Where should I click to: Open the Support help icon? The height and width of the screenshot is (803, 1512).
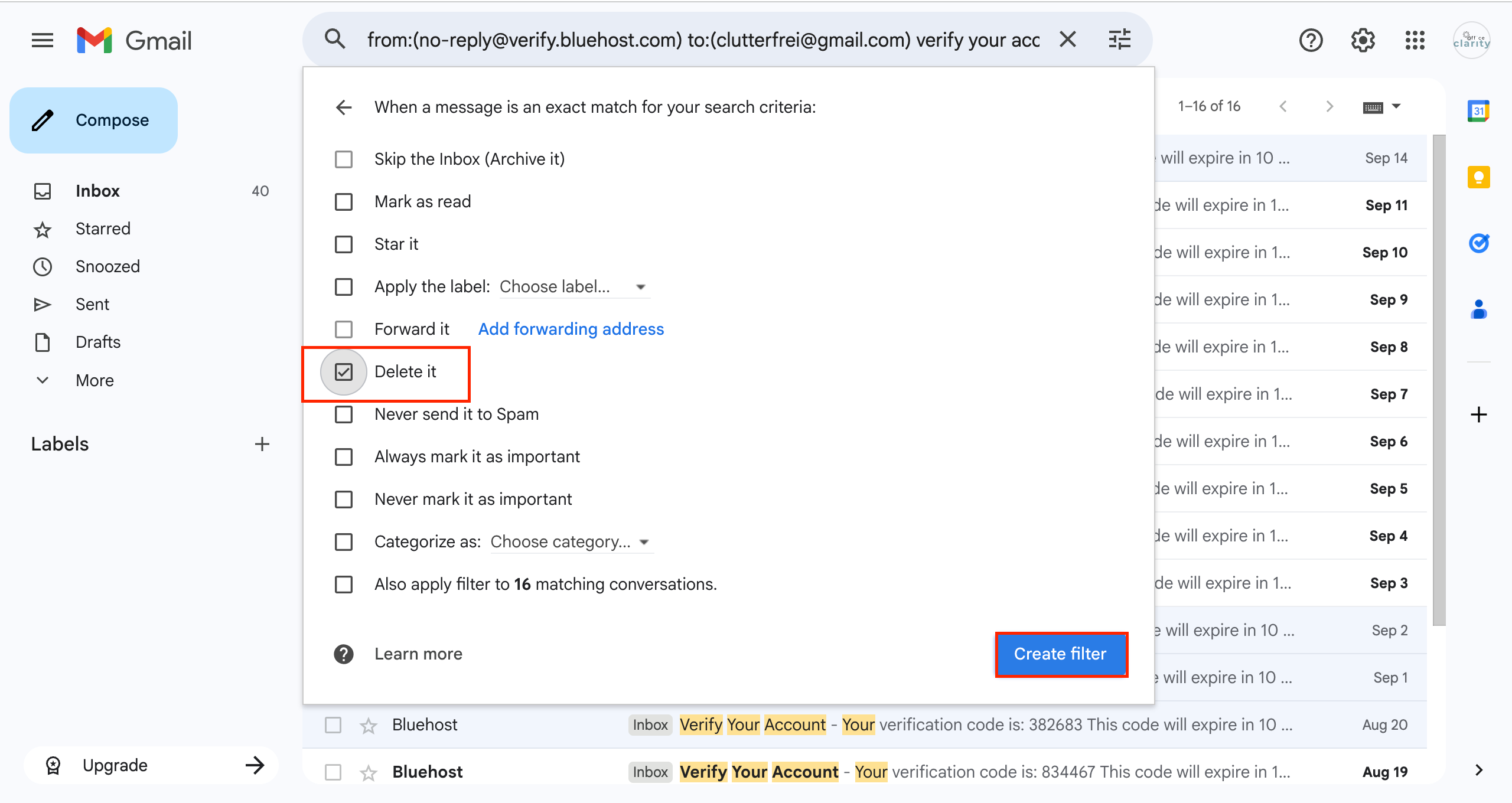pyautogui.click(x=1311, y=40)
